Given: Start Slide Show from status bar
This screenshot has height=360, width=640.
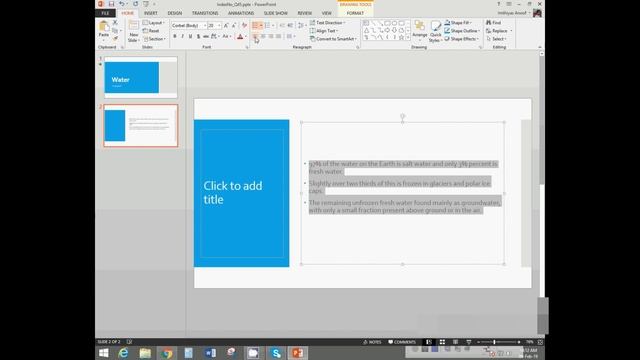Looking at the screenshot, I should tap(469, 342).
